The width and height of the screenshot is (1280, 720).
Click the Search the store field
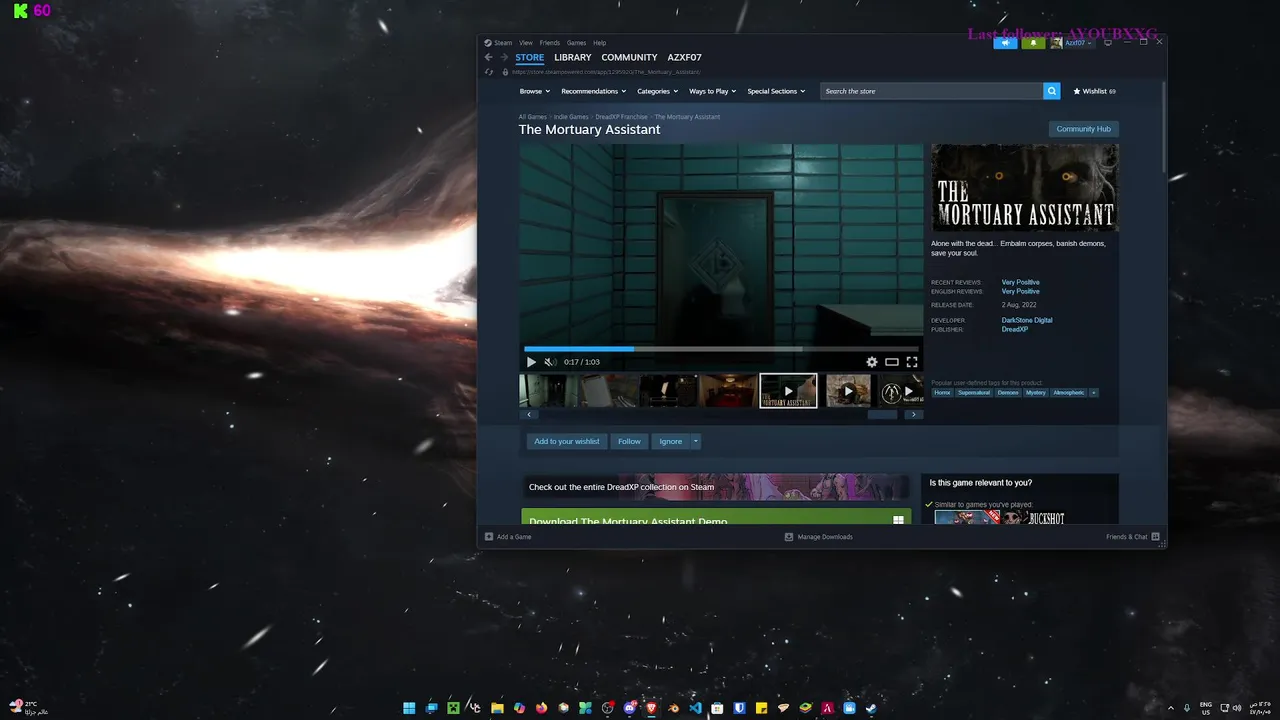click(932, 91)
